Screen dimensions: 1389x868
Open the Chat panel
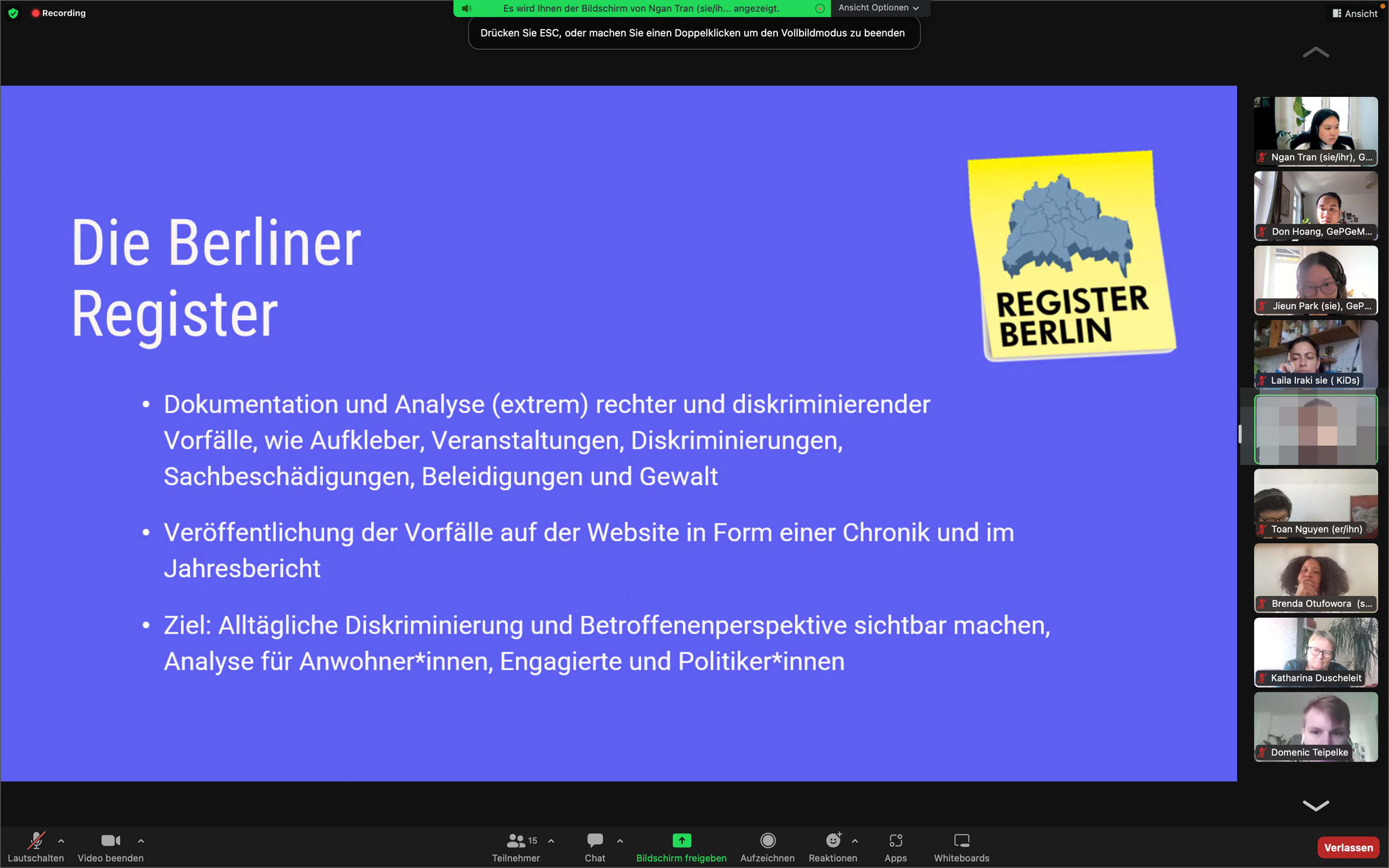(x=595, y=847)
